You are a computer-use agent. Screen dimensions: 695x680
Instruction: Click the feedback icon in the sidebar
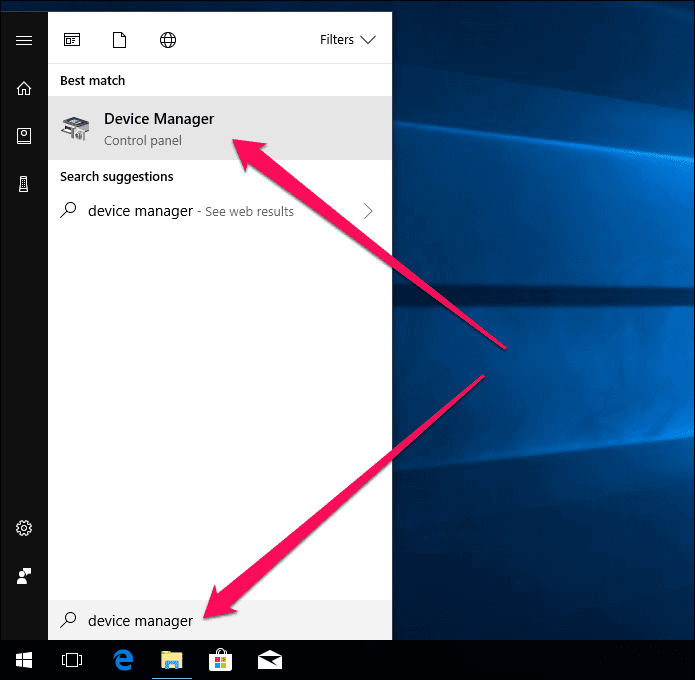point(24,576)
